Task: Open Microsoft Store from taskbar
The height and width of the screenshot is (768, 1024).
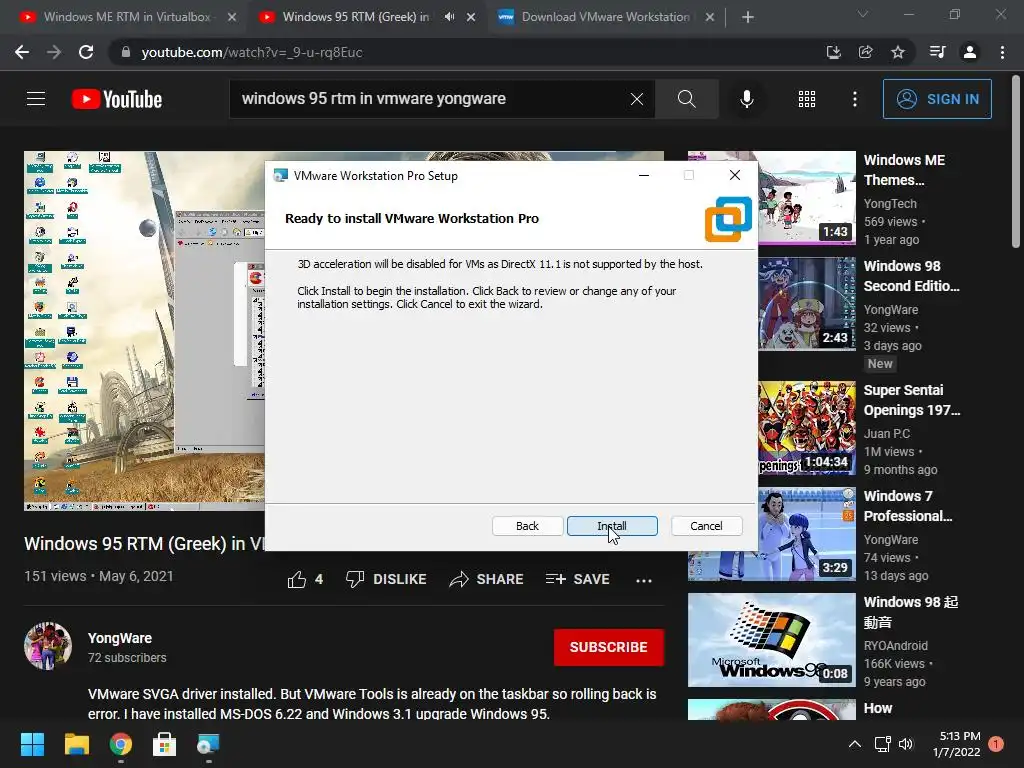Action: [x=165, y=744]
